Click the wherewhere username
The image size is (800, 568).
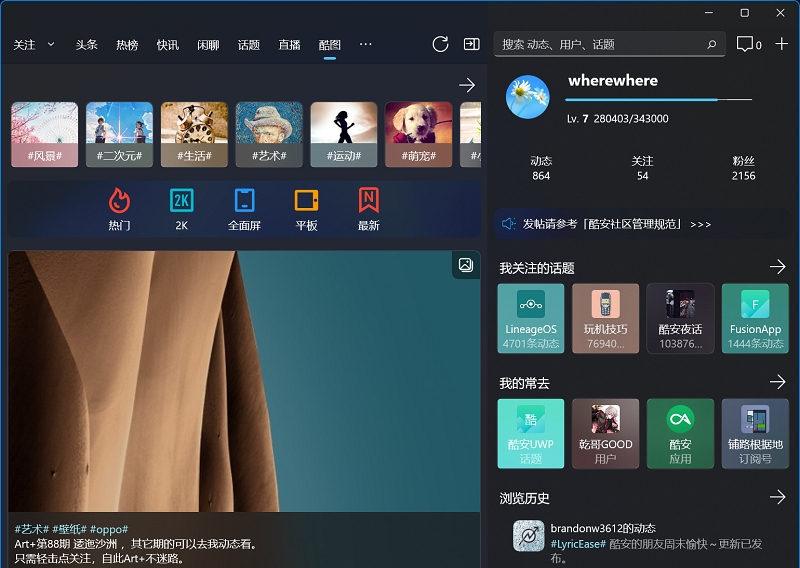[x=613, y=81]
